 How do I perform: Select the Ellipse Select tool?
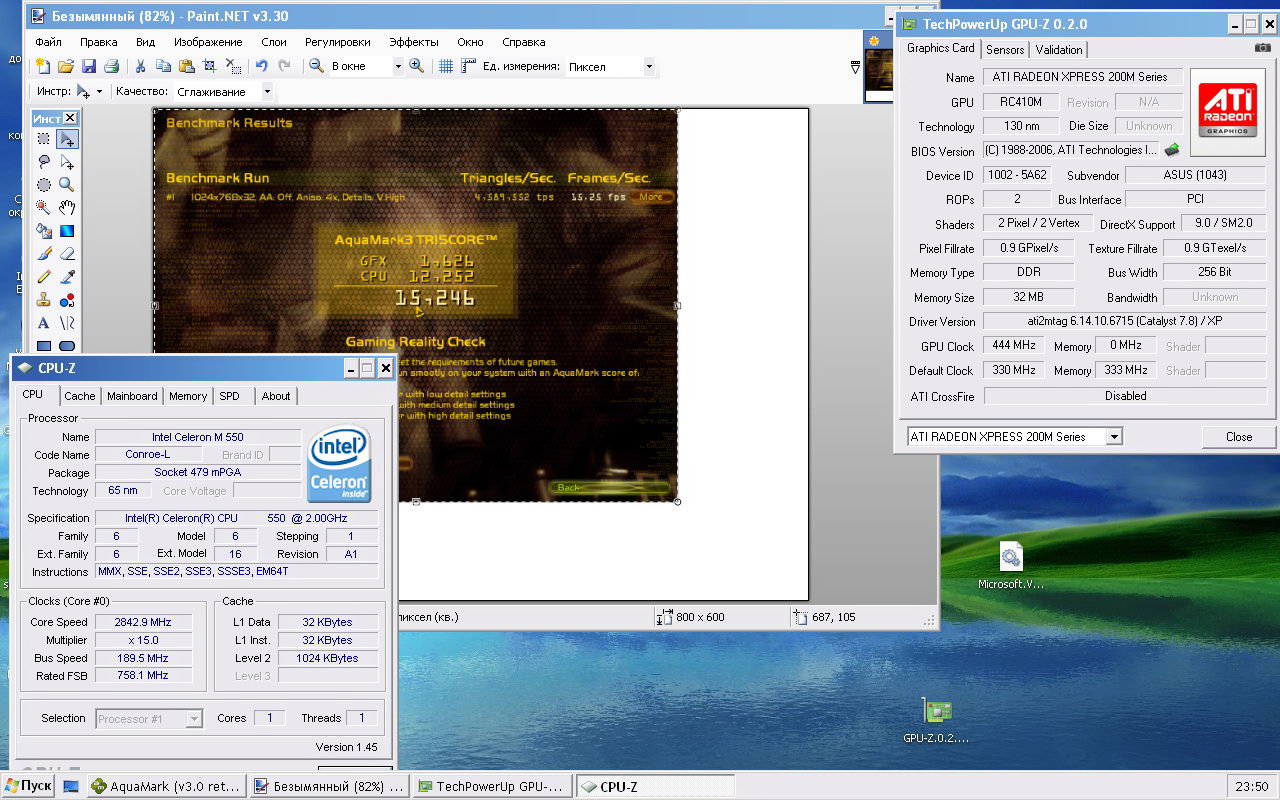(x=44, y=185)
